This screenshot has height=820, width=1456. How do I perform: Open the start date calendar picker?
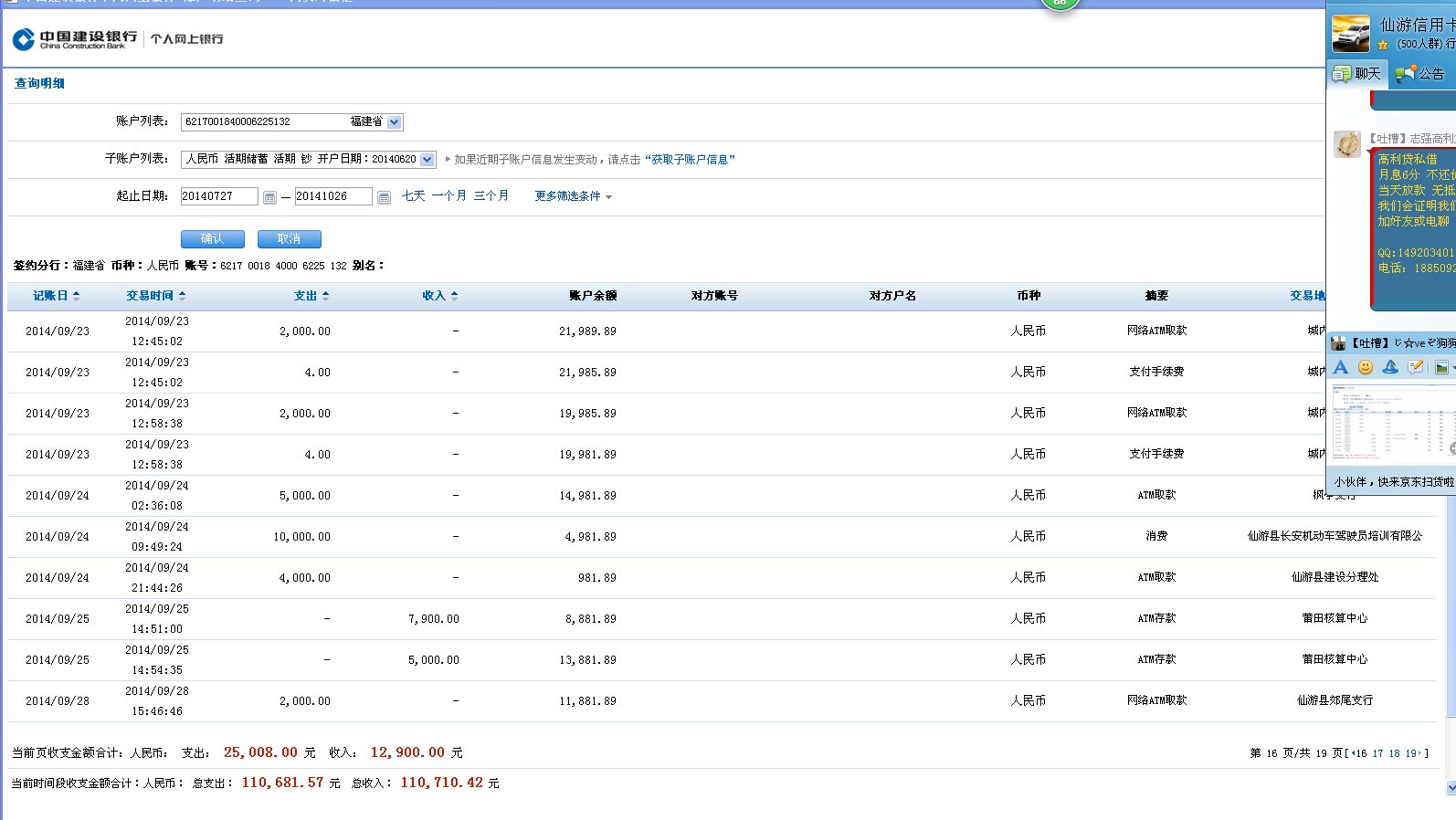point(269,197)
